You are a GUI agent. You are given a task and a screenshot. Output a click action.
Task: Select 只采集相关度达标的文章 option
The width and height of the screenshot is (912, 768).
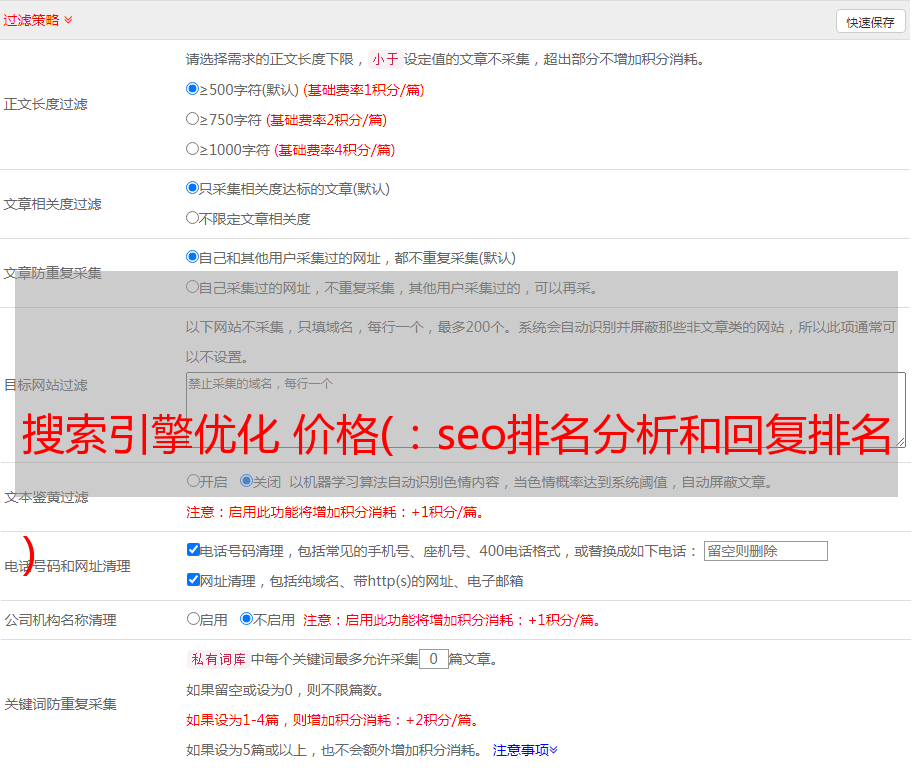point(193,188)
